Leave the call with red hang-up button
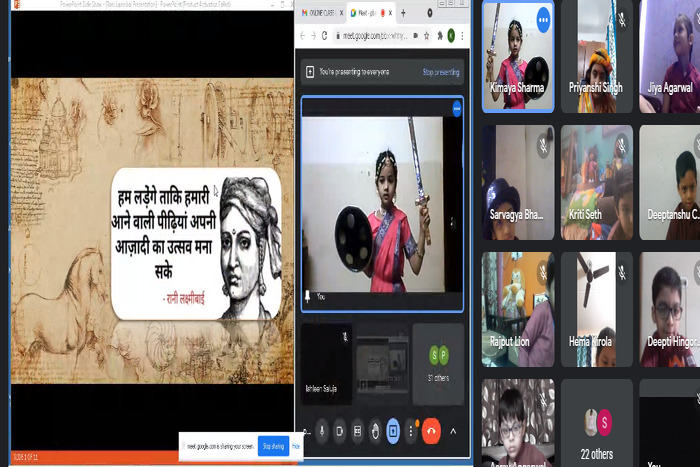The height and width of the screenshot is (467, 700). [x=431, y=431]
